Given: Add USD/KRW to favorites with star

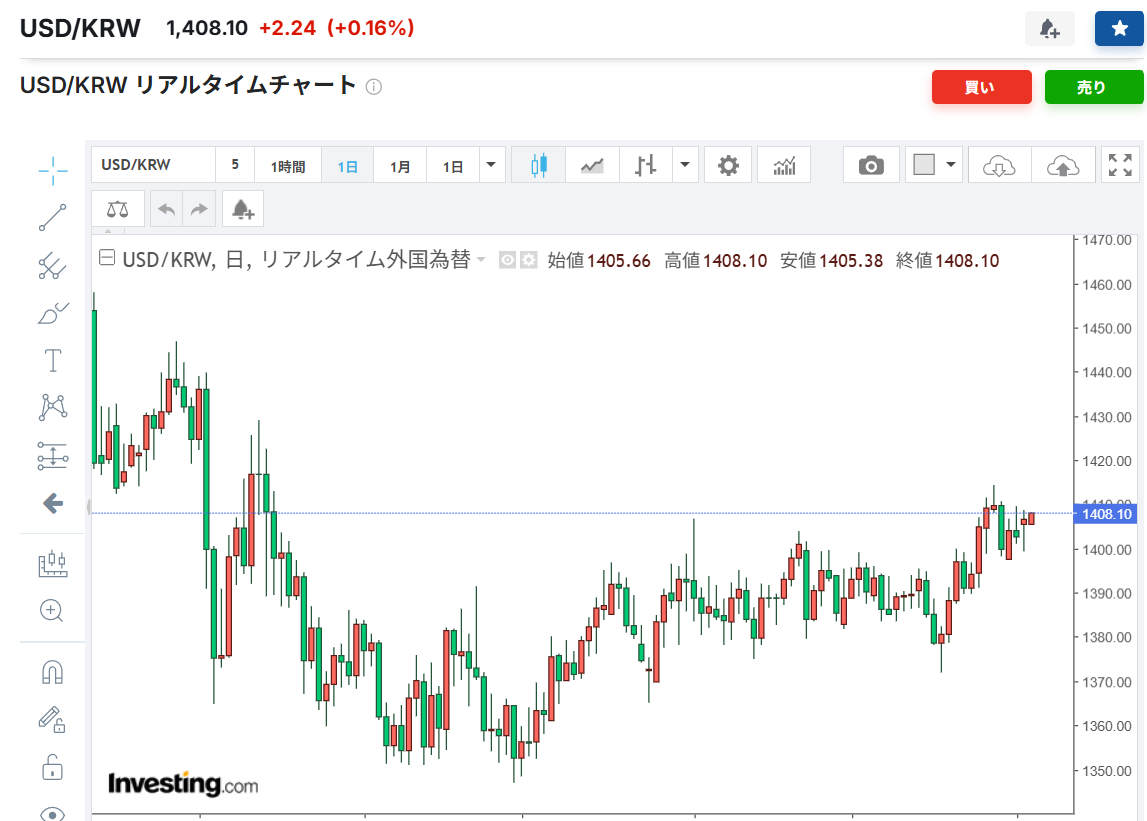Looking at the screenshot, I should click(1118, 29).
